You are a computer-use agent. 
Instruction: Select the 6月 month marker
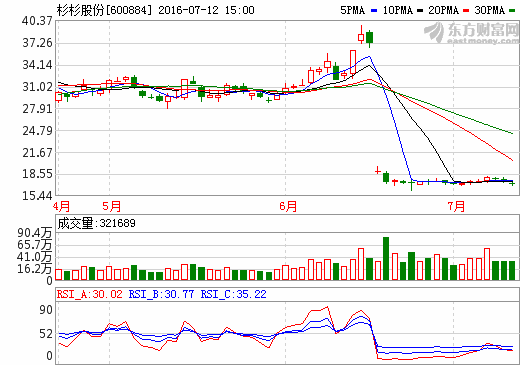288,206
